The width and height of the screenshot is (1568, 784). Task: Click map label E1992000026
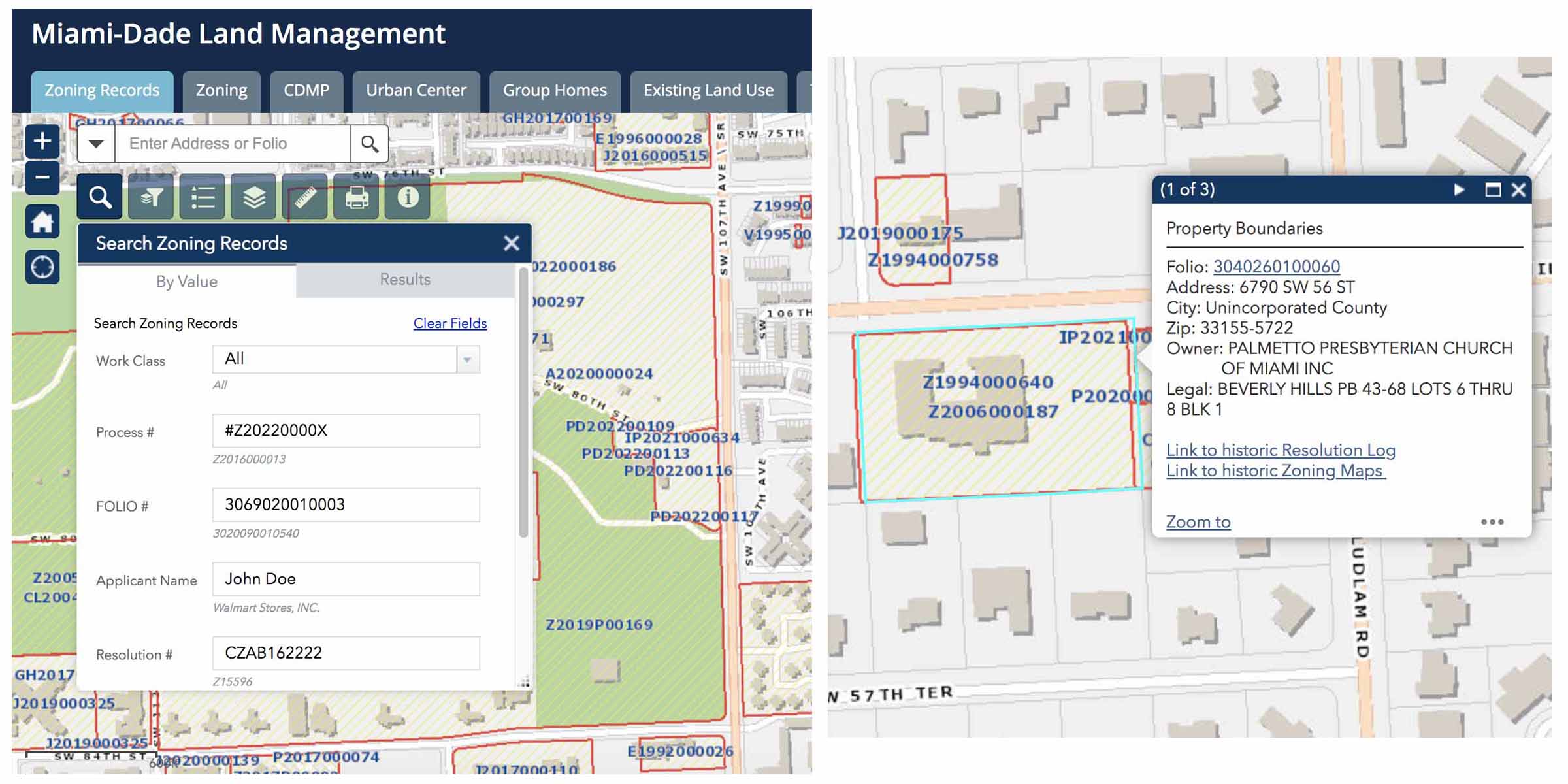(x=680, y=751)
